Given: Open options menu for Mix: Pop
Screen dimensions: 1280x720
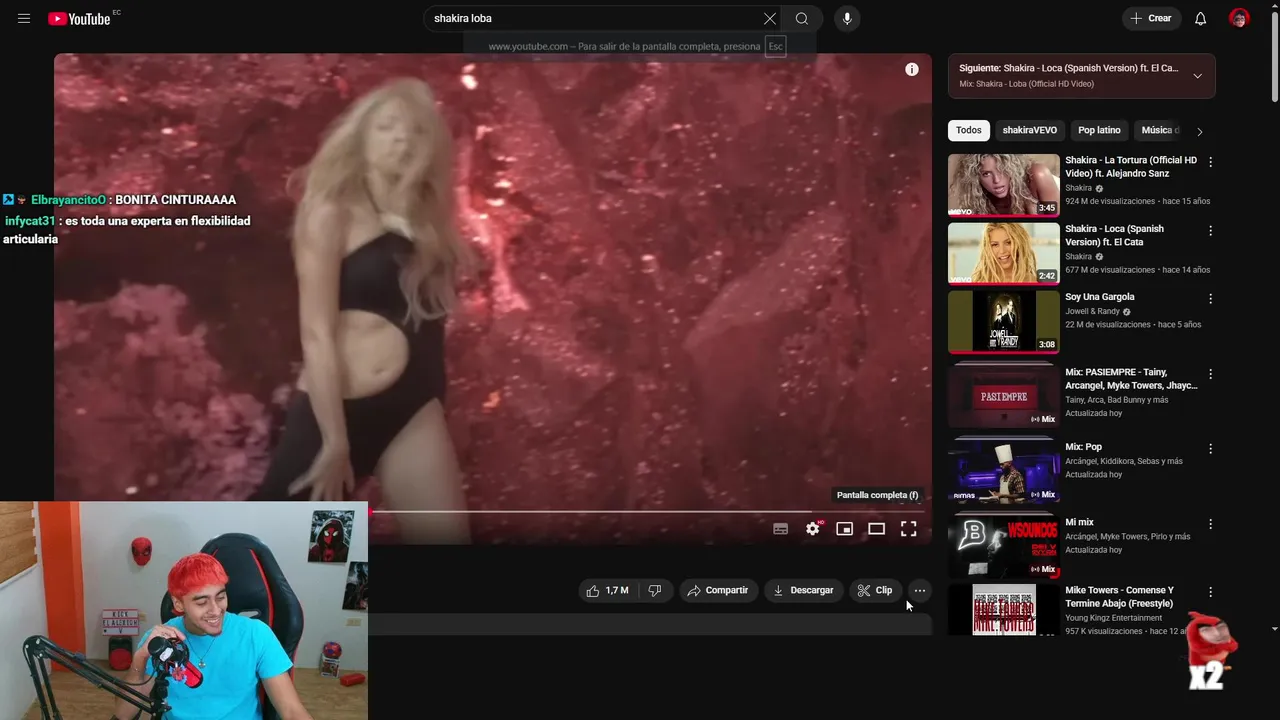Looking at the screenshot, I should click(x=1210, y=449).
